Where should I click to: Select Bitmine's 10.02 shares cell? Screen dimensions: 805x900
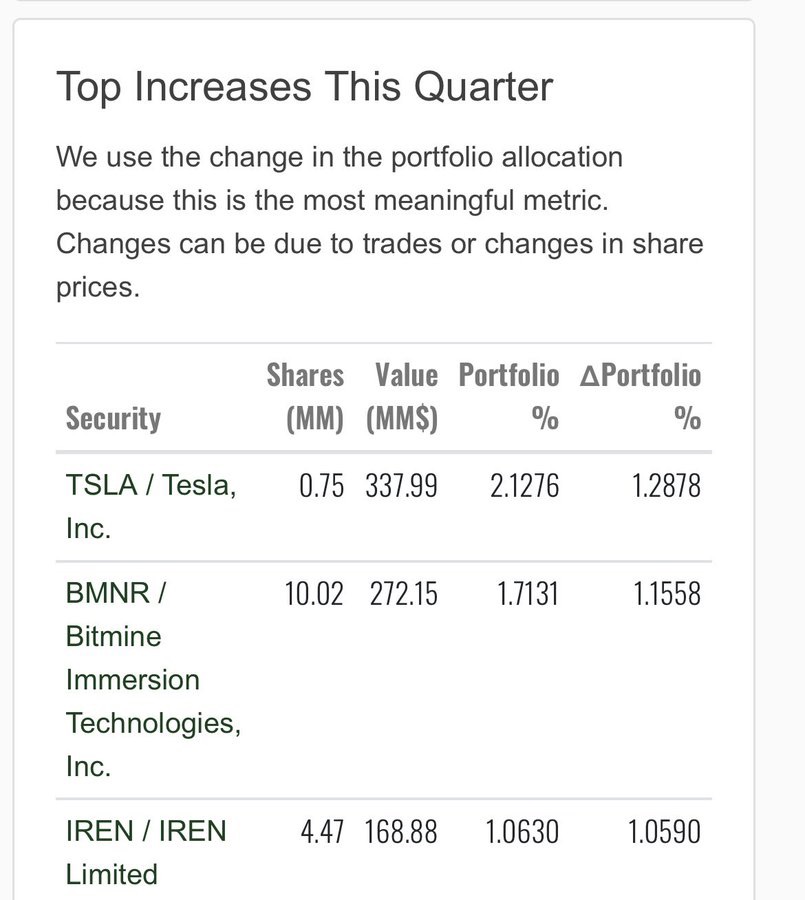pos(313,594)
